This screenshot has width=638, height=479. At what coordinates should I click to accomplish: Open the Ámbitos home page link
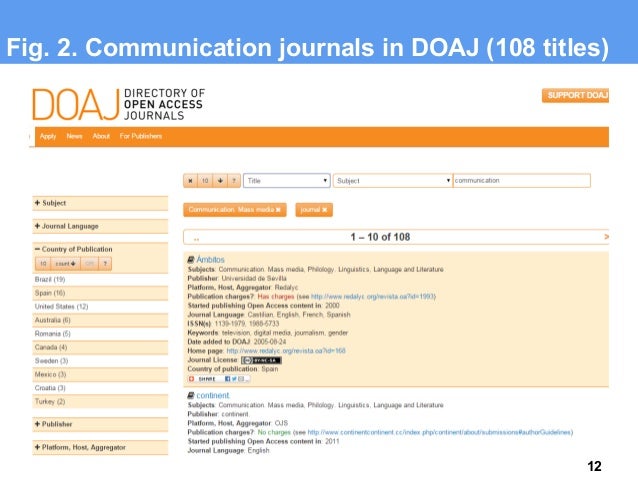point(286,351)
